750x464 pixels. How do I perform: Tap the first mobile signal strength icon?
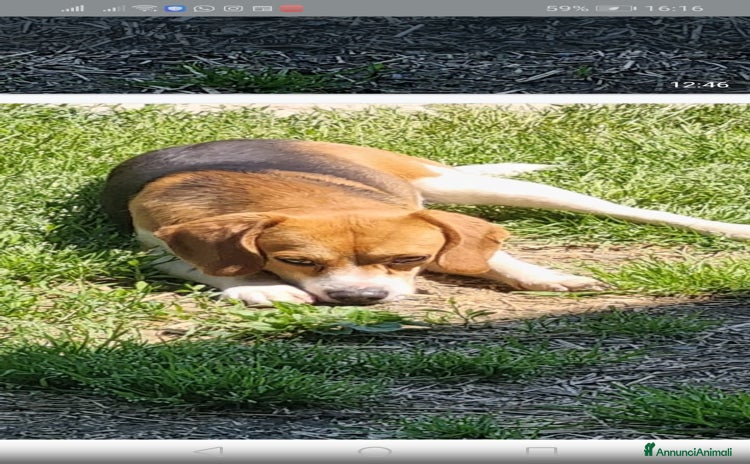tap(73, 8)
